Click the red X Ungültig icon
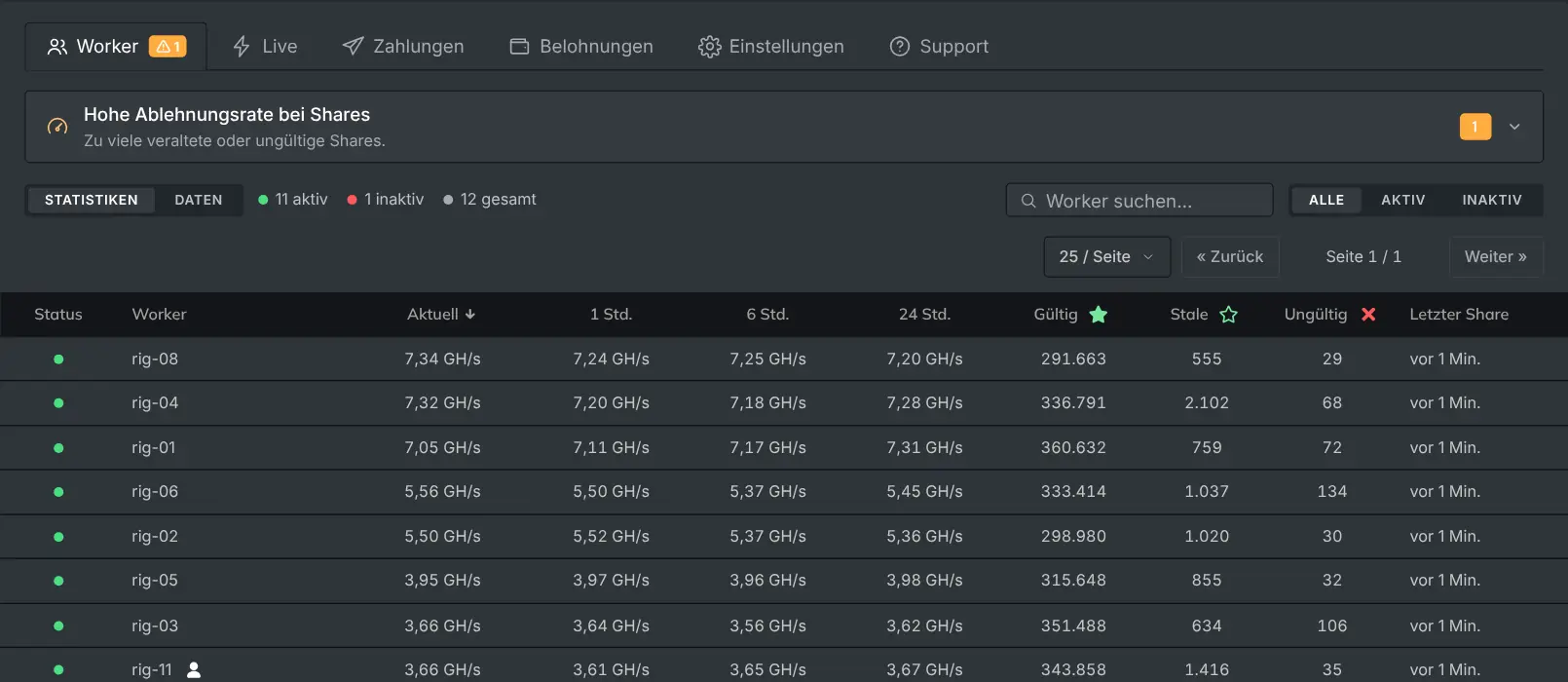This screenshot has width=1568, height=682. click(1368, 315)
